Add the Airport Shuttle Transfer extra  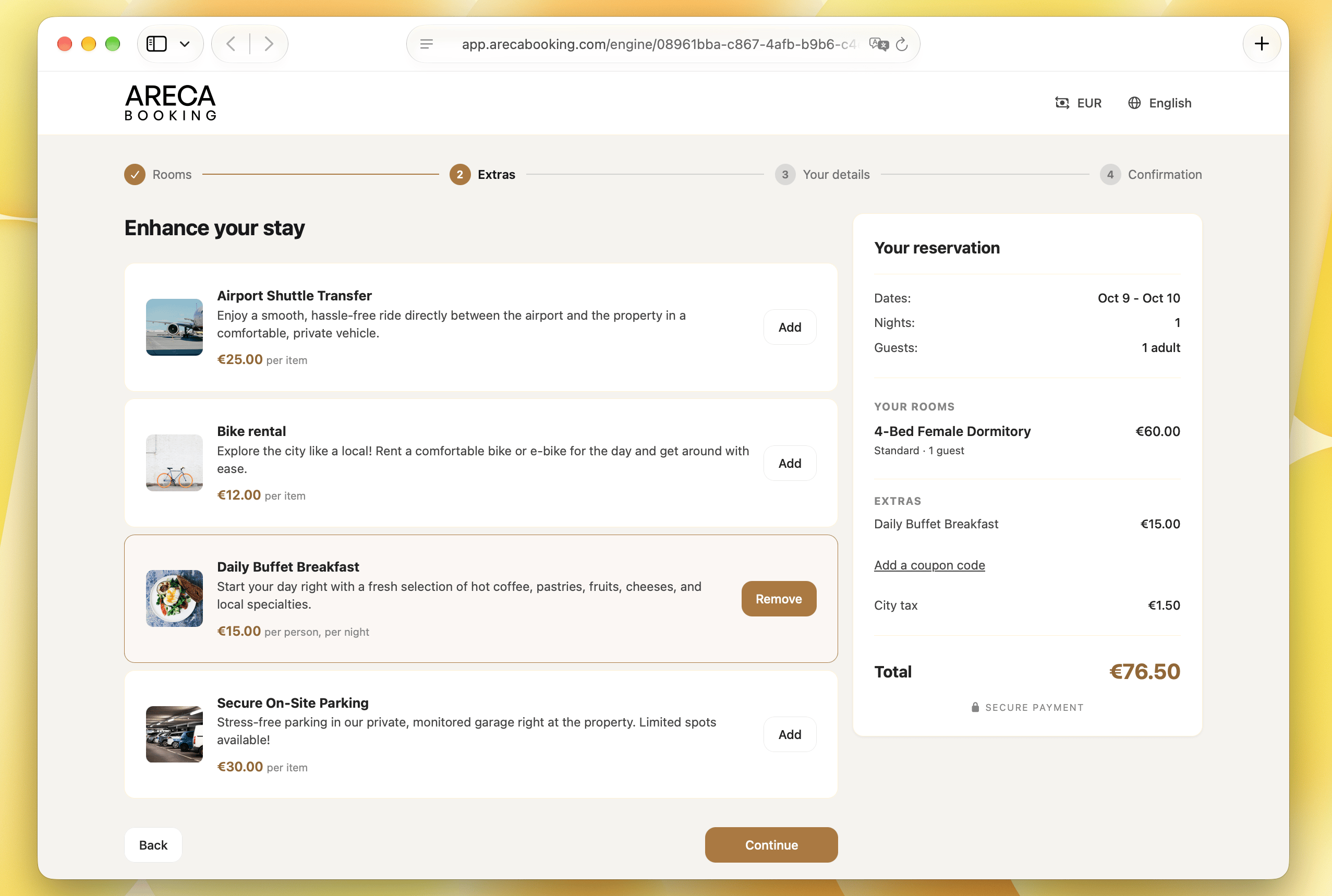pos(790,328)
